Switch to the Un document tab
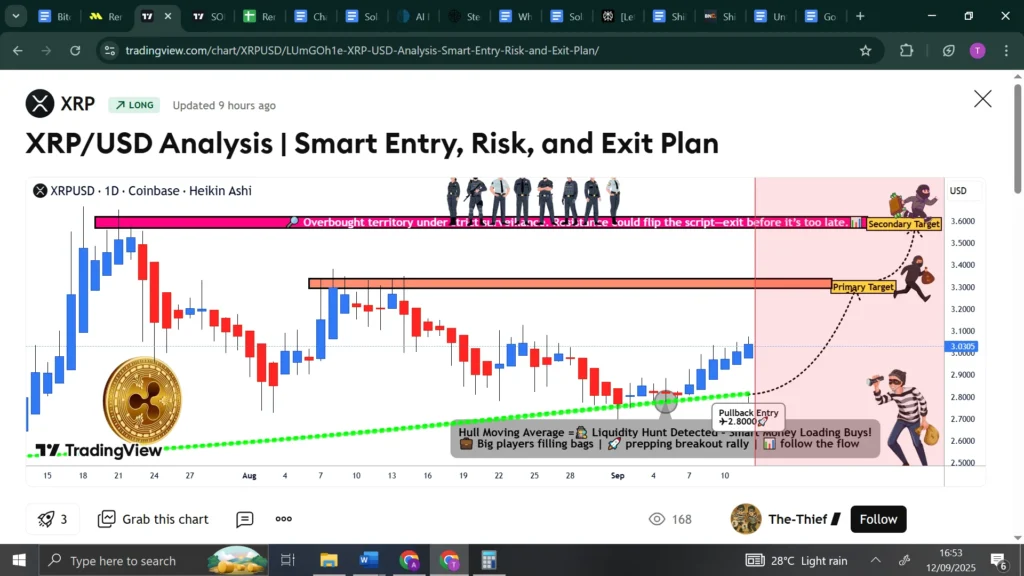Viewport: 1024px width, 576px height. tap(771, 16)
